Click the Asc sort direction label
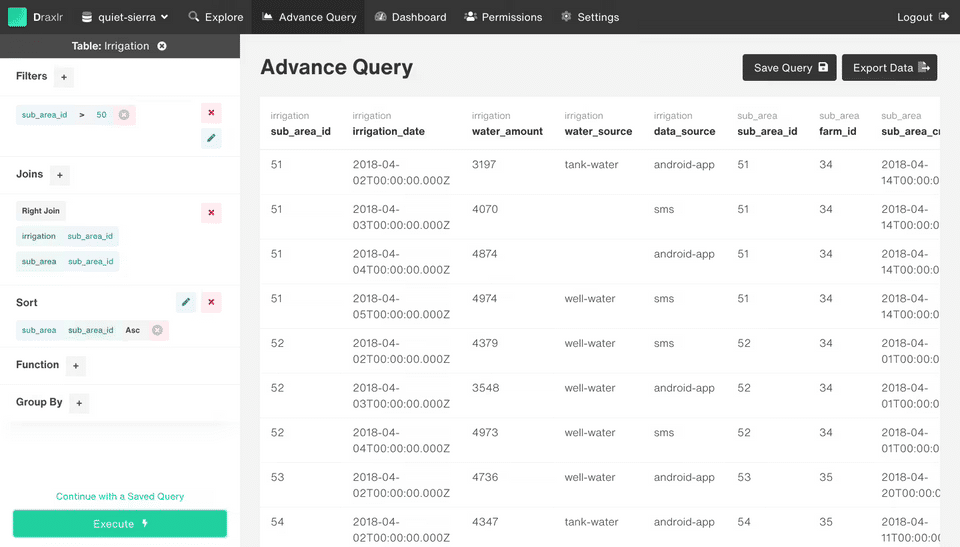960x547 pixels. pyautogui.click(x=132, y=330)
